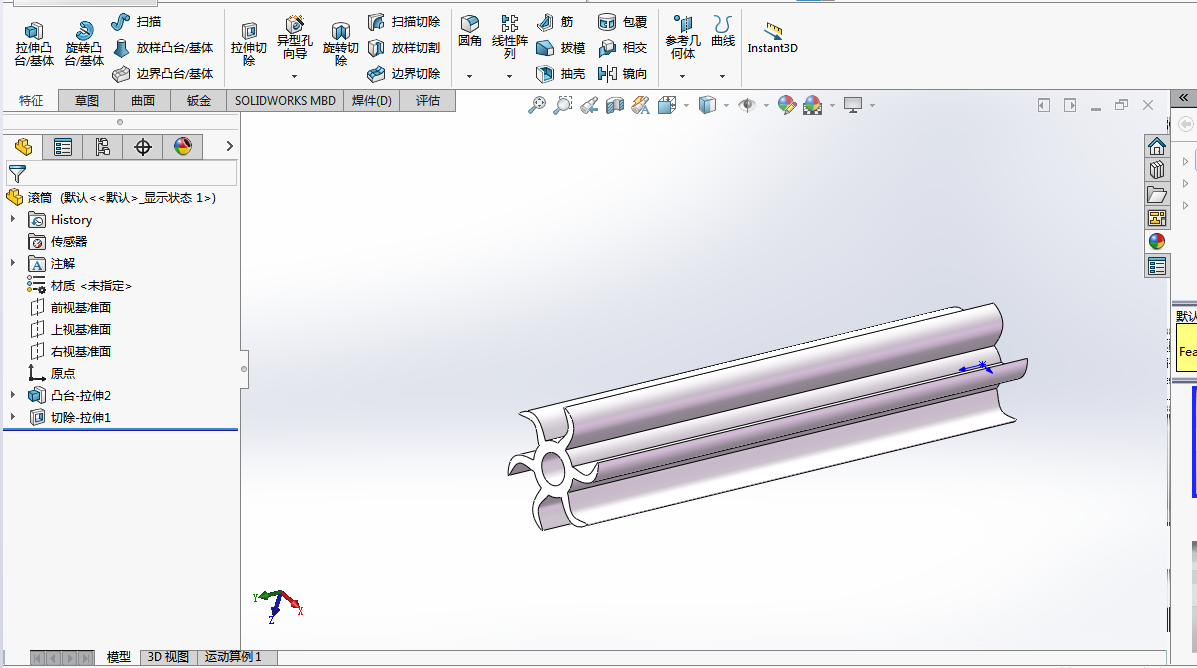This screenshot has width=1197, height=668.
Task: Expand Reference Geometry dropdown arrow
Action: tap(682, 76)
